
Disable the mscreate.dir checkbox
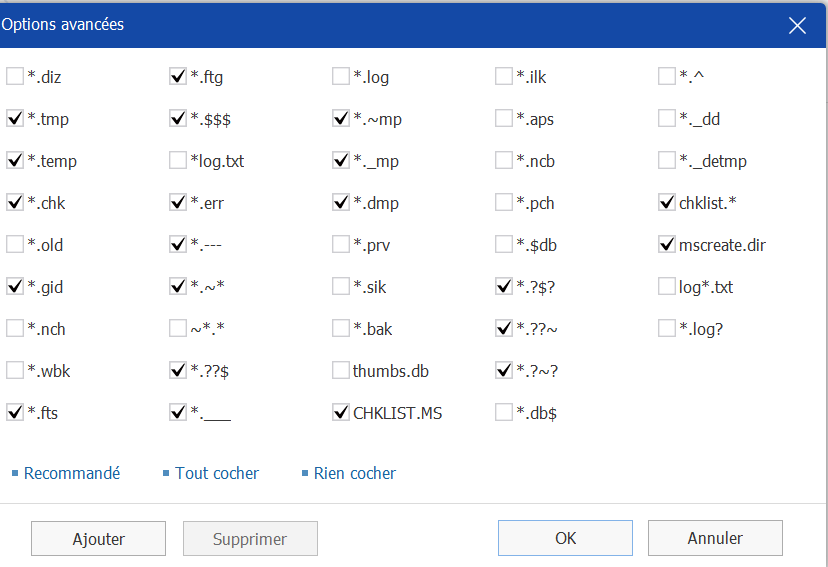[667, 244]
